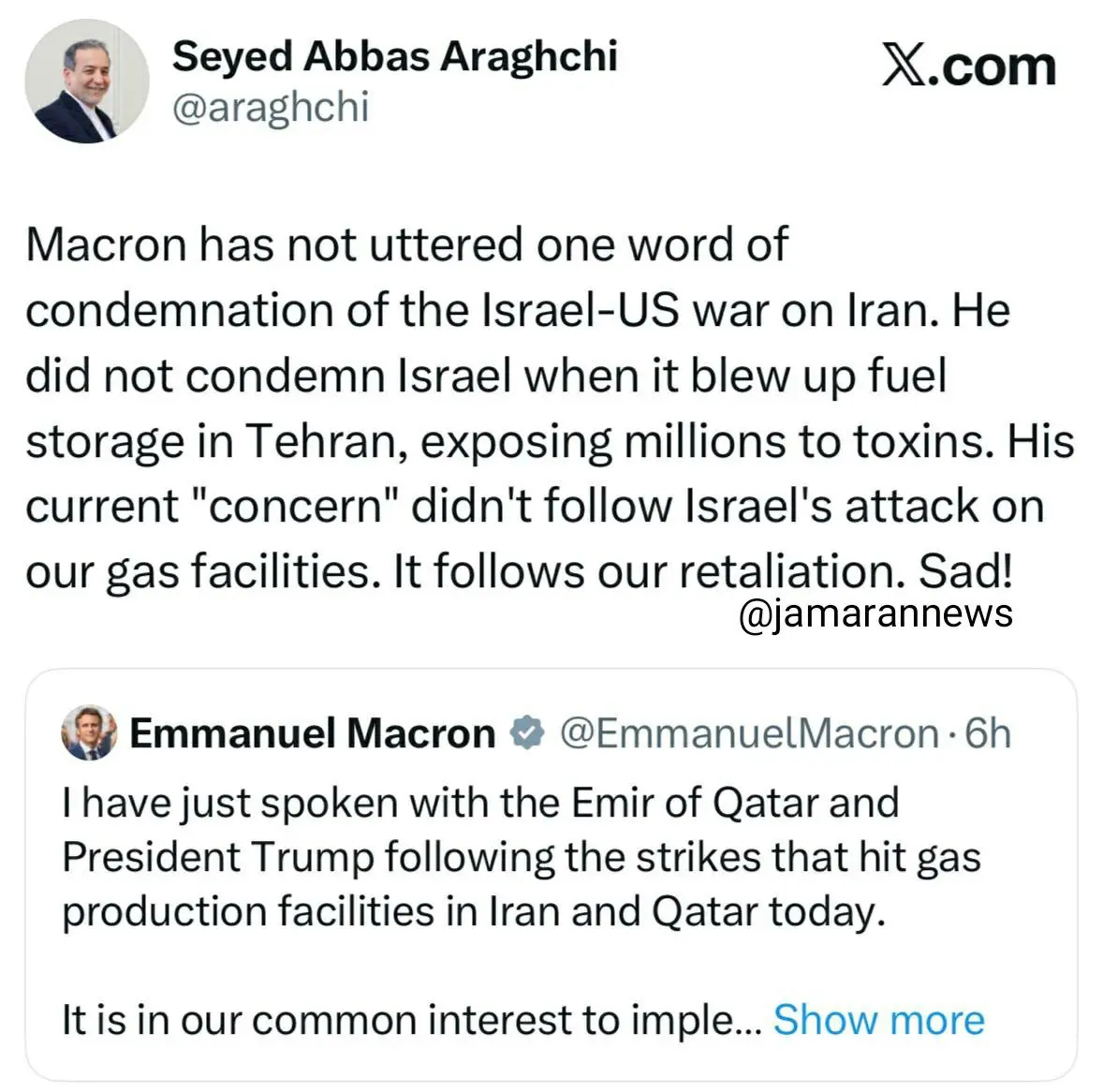The width and height of the screenshot is (1103, 1092).
Task: Click the 'President Trump following the strikes' line
Action: point(521,857)
